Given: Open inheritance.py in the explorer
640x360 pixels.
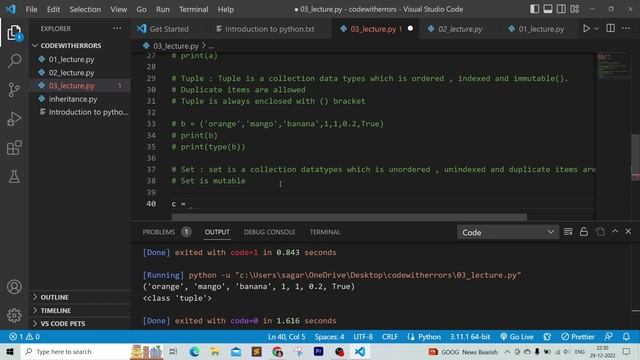Looking at the screenshot, I should click(73, 99).
